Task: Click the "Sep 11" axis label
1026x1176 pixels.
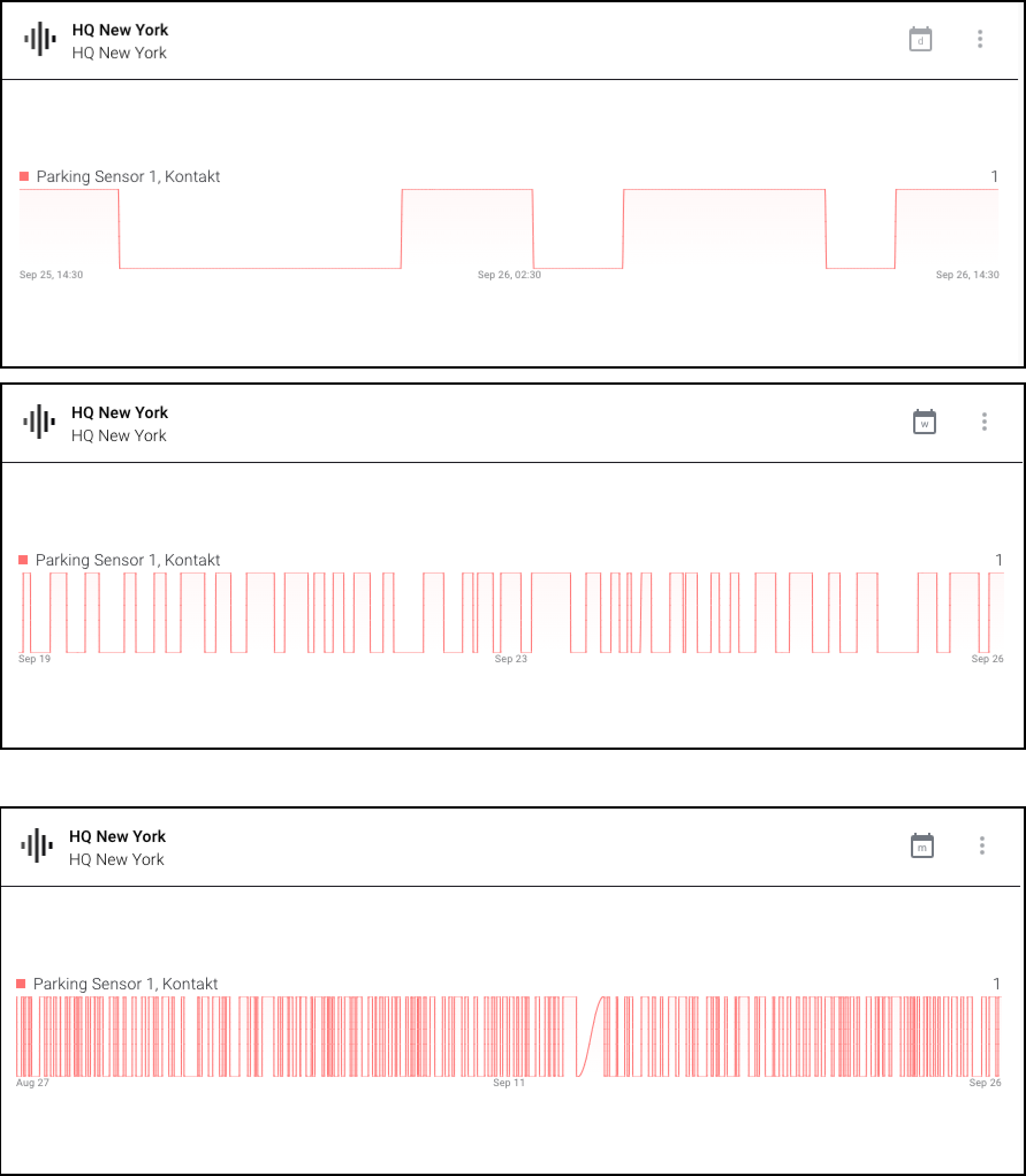Action: tap(509, 1083)
